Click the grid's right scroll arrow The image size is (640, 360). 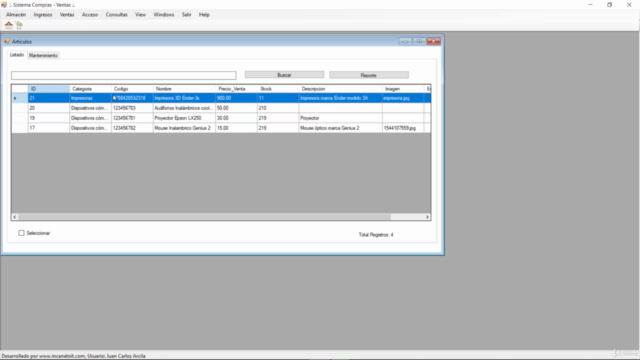pos(427,217)
